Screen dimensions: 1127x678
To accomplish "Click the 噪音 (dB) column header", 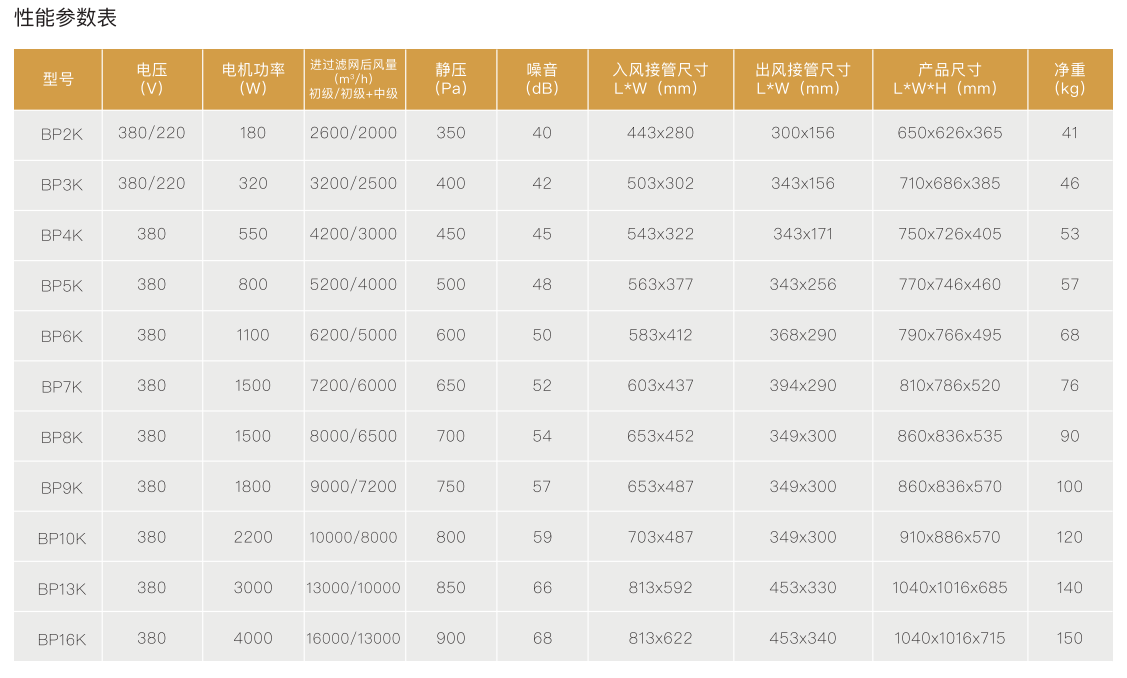I will (x=542, y=79).
